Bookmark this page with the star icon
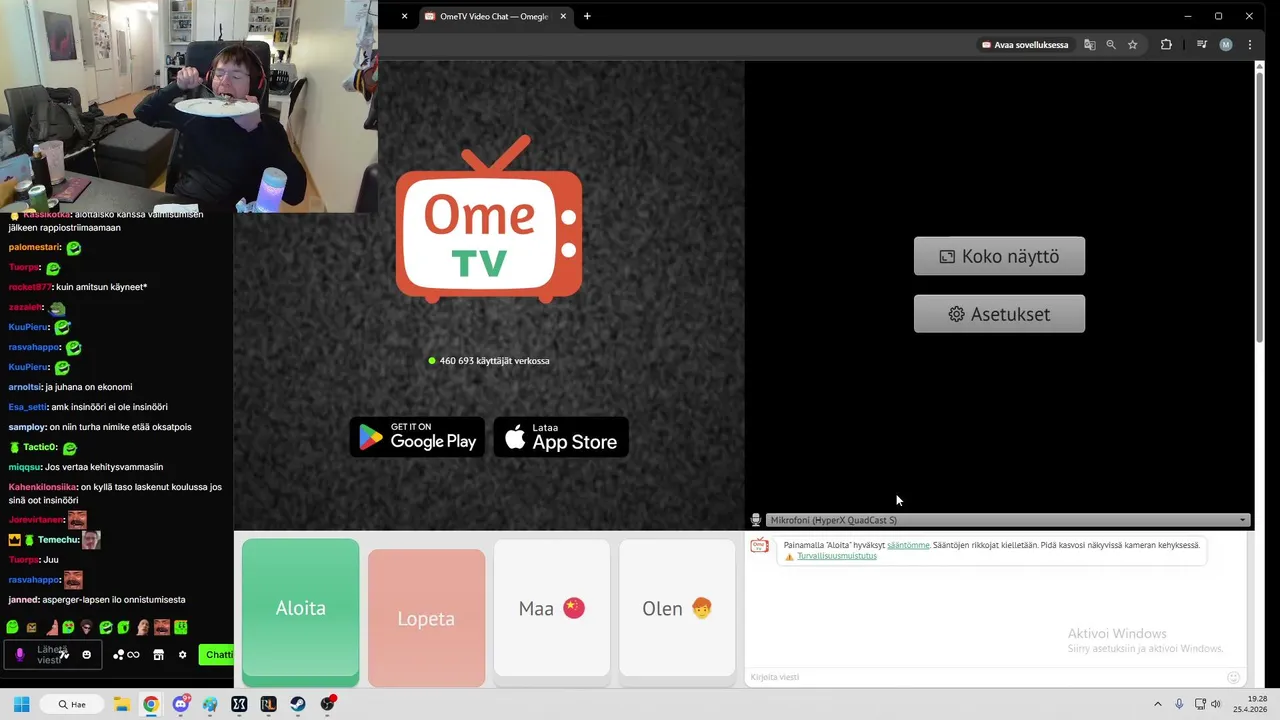The image size is (1280, 720). 1133,45
